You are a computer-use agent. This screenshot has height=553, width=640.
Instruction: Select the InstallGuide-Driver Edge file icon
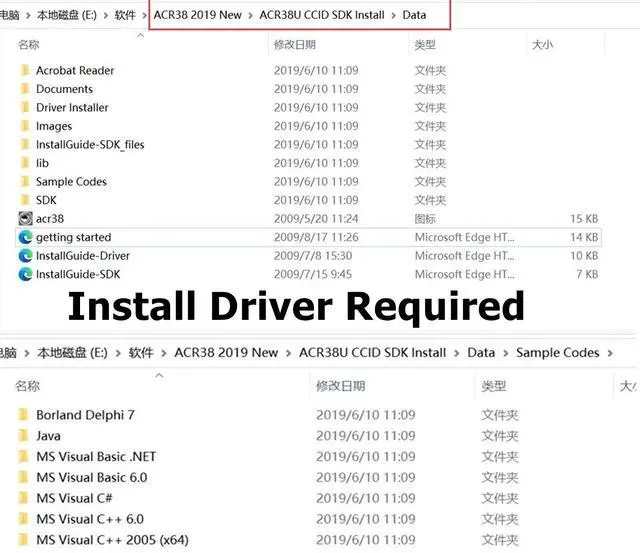[25, 256]
